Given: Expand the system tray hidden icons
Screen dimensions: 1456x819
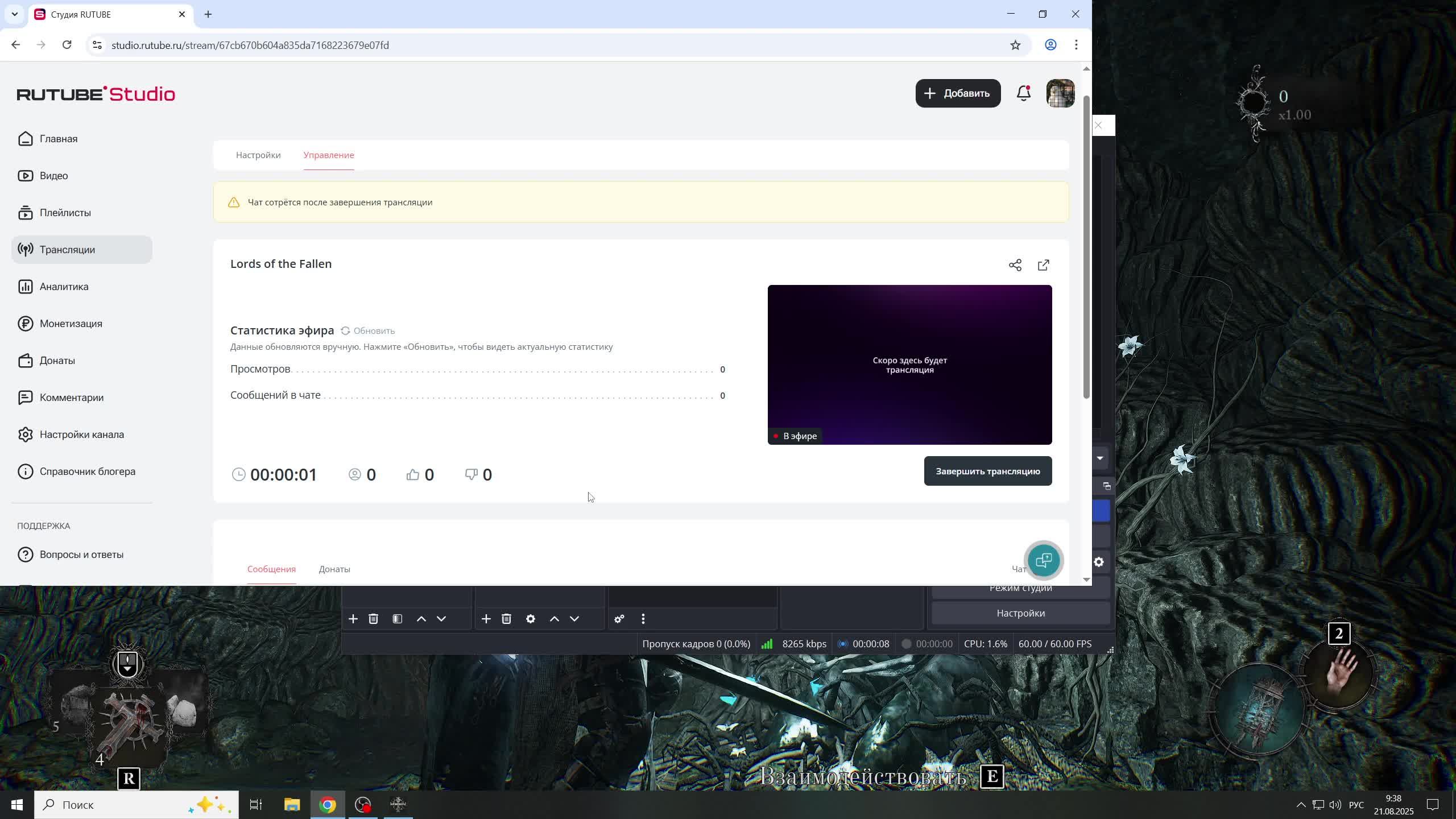Looking at the screenshot, I should (x=1301, y=805).
